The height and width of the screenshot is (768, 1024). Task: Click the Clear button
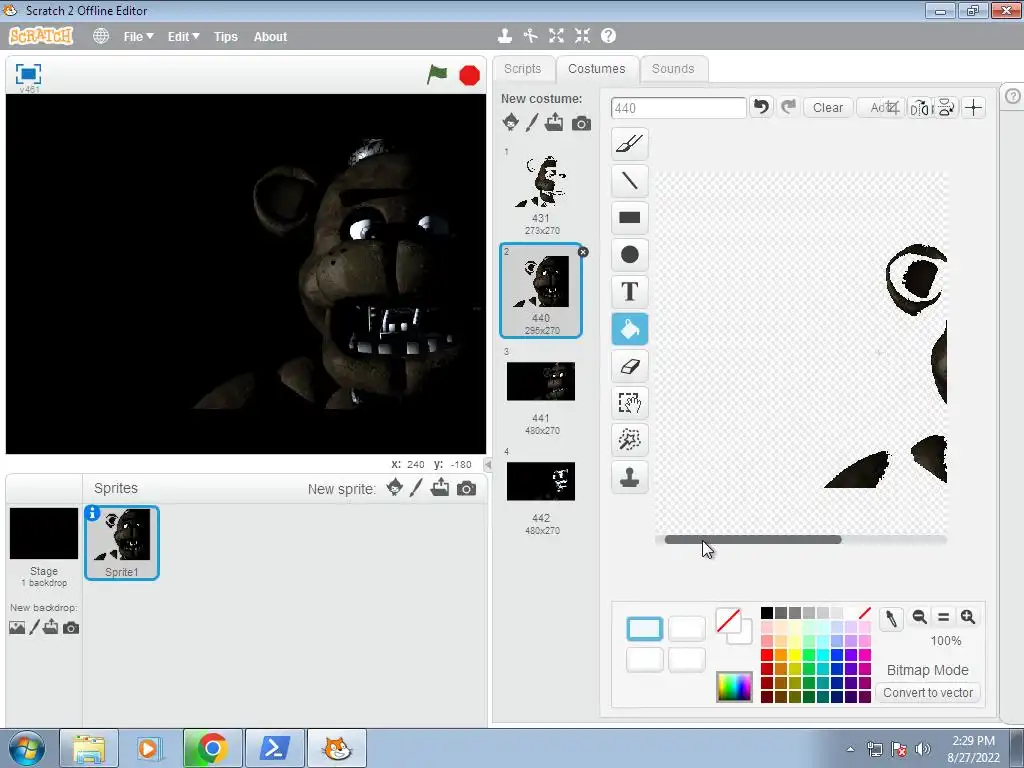click(x=827, y=108)
